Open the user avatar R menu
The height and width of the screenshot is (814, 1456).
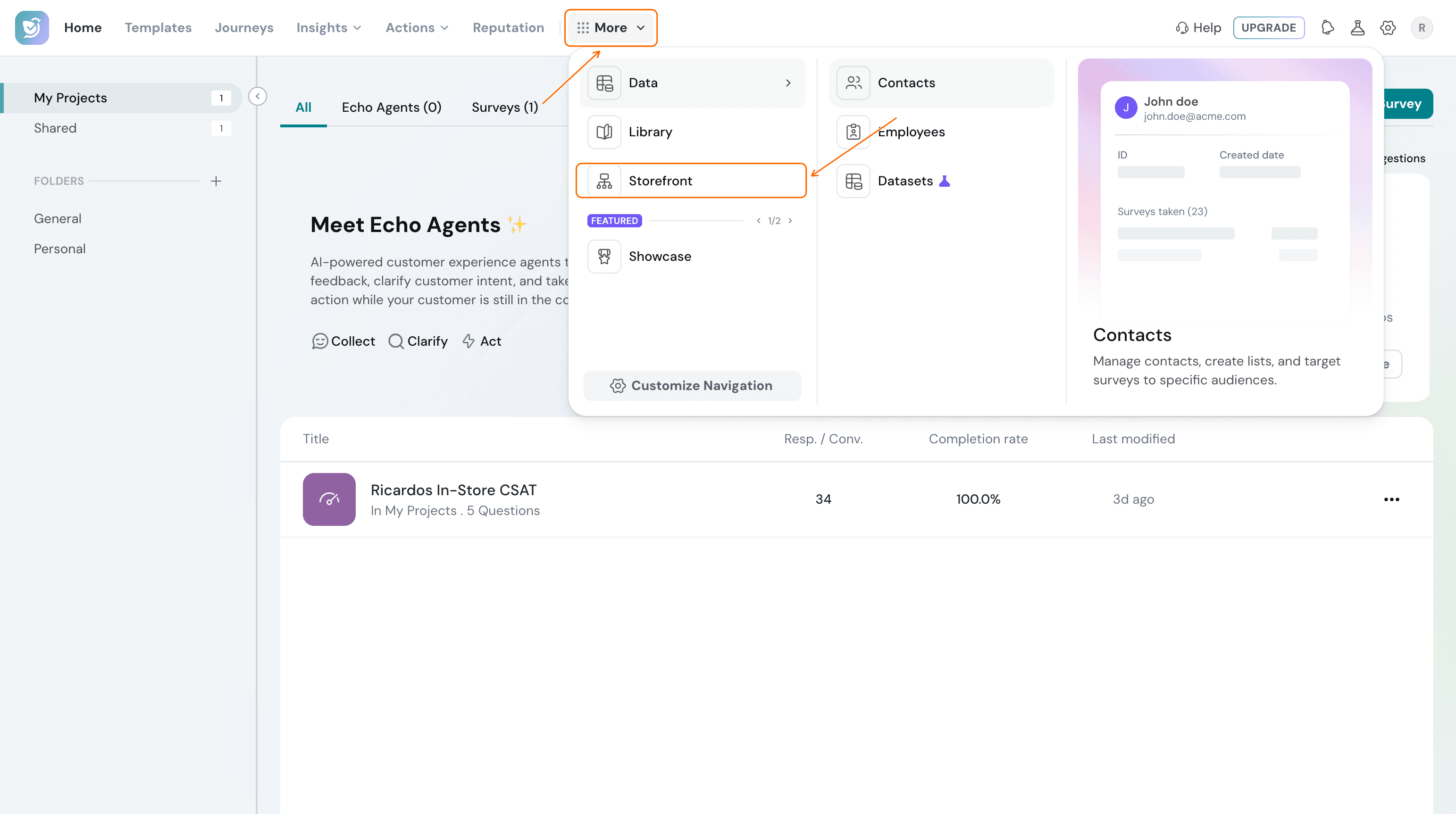(1422, 28)
